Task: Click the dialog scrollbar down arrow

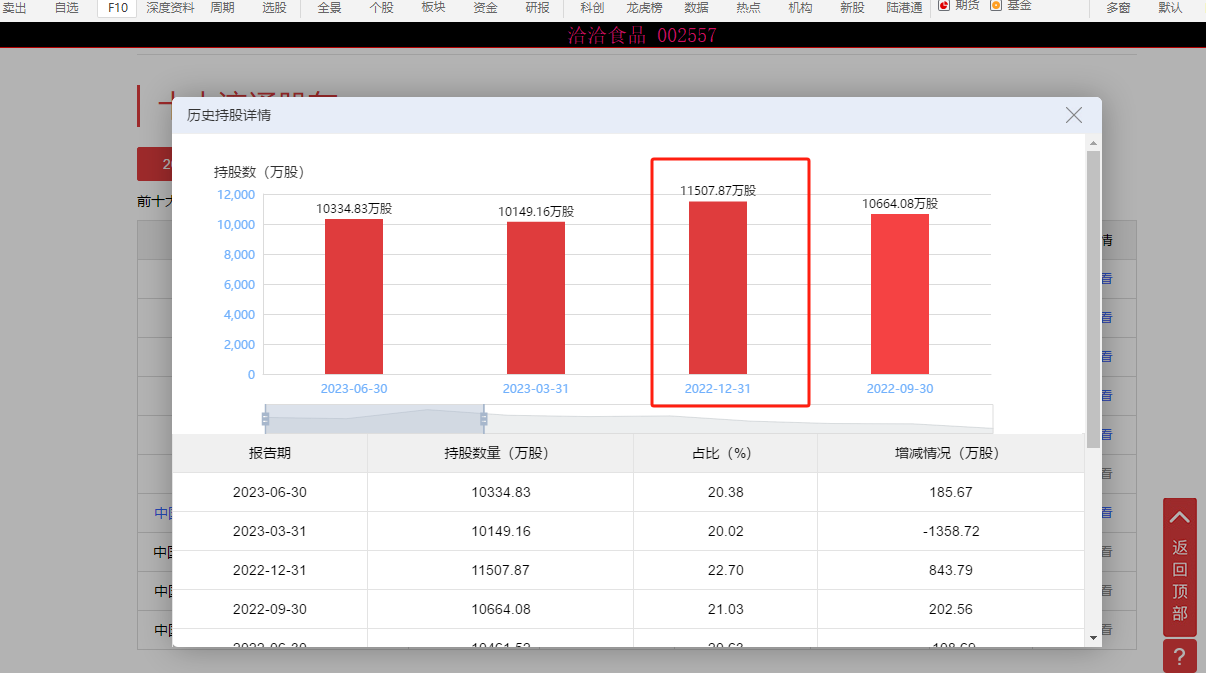Action: pos(1093,637)
